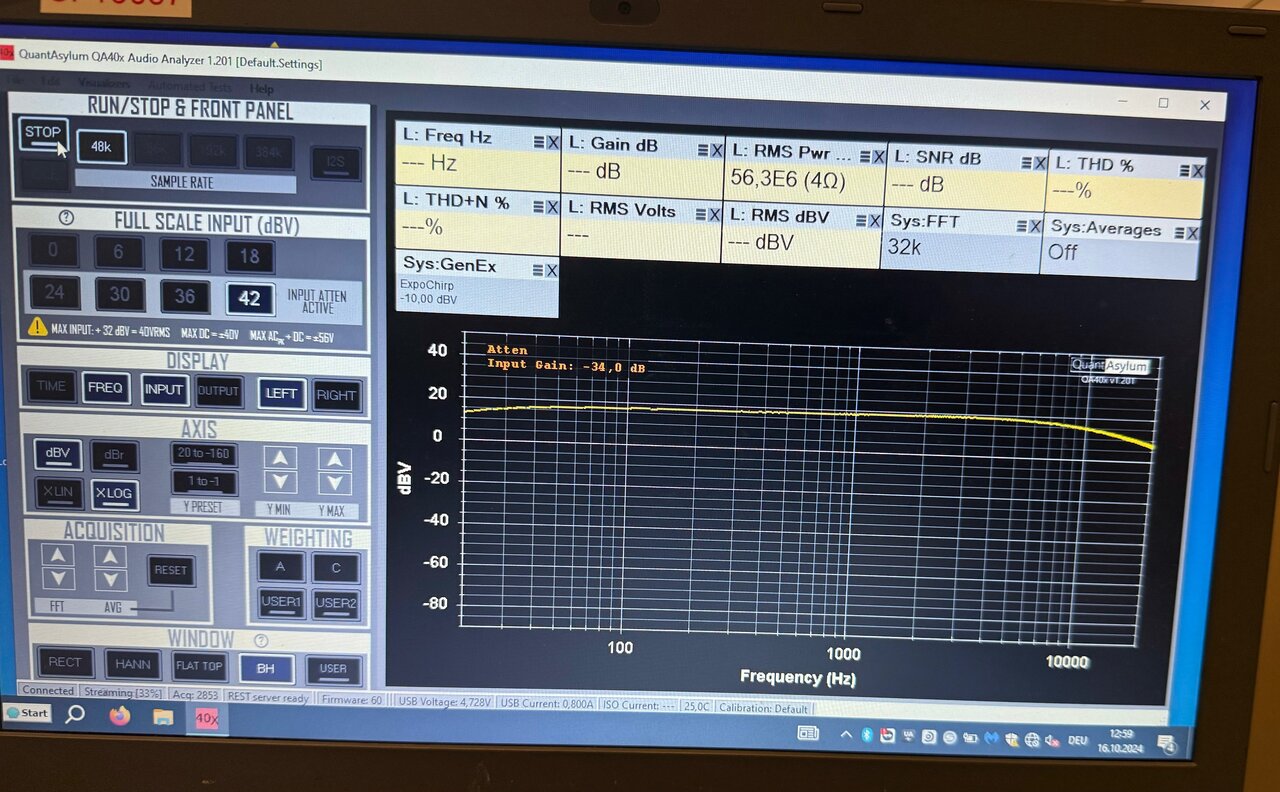Open settings menu of L: RMS Volts tile
The height and width of the screenshot is (792, 1280).
[702, 214]
